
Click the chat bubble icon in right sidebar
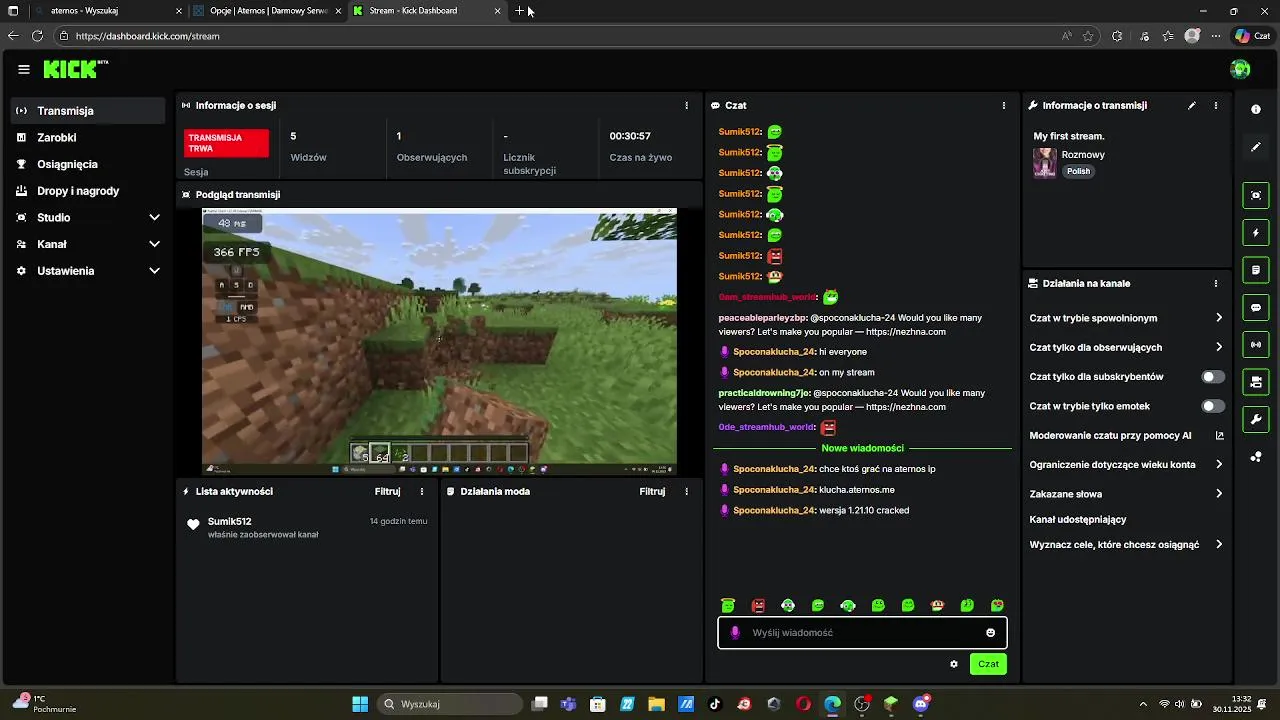coord(1256,308)
